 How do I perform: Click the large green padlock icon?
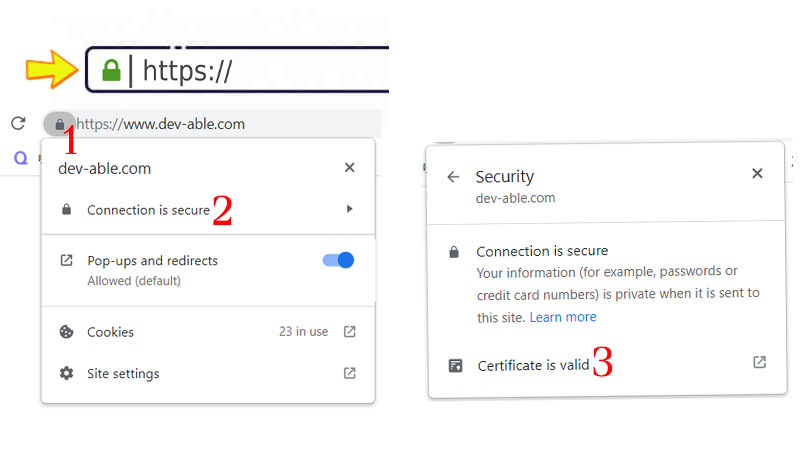(111, 70)
